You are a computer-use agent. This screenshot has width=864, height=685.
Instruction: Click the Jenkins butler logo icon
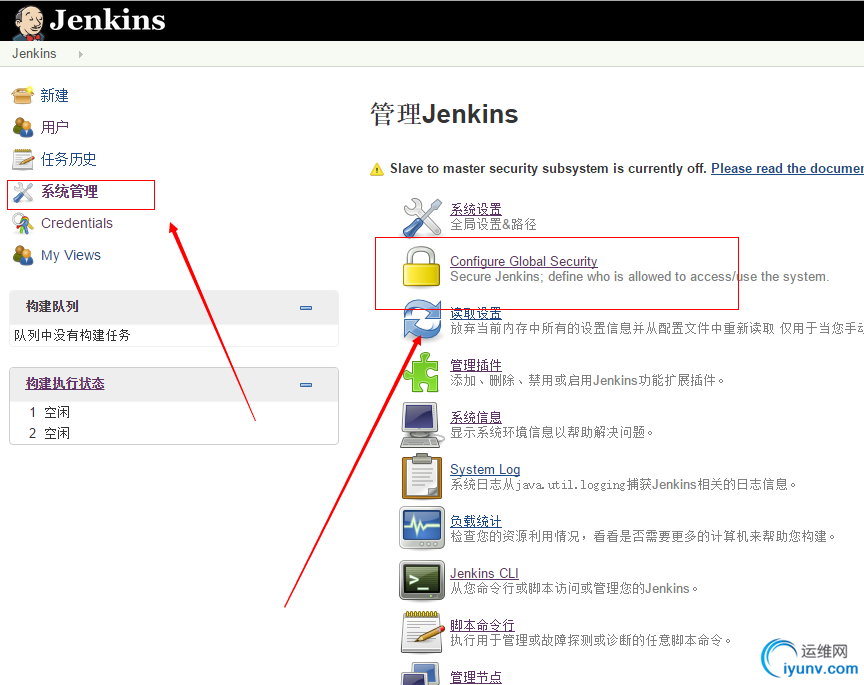pos(29,22)
